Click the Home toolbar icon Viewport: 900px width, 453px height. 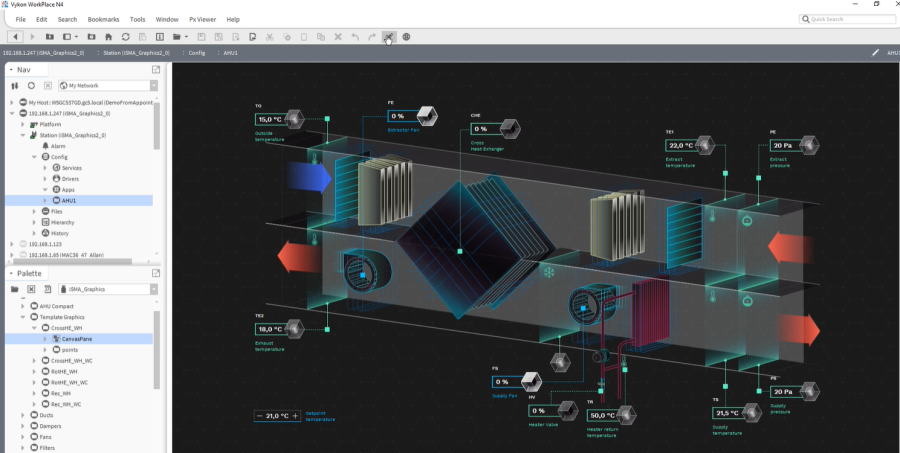tap(108, 37)
